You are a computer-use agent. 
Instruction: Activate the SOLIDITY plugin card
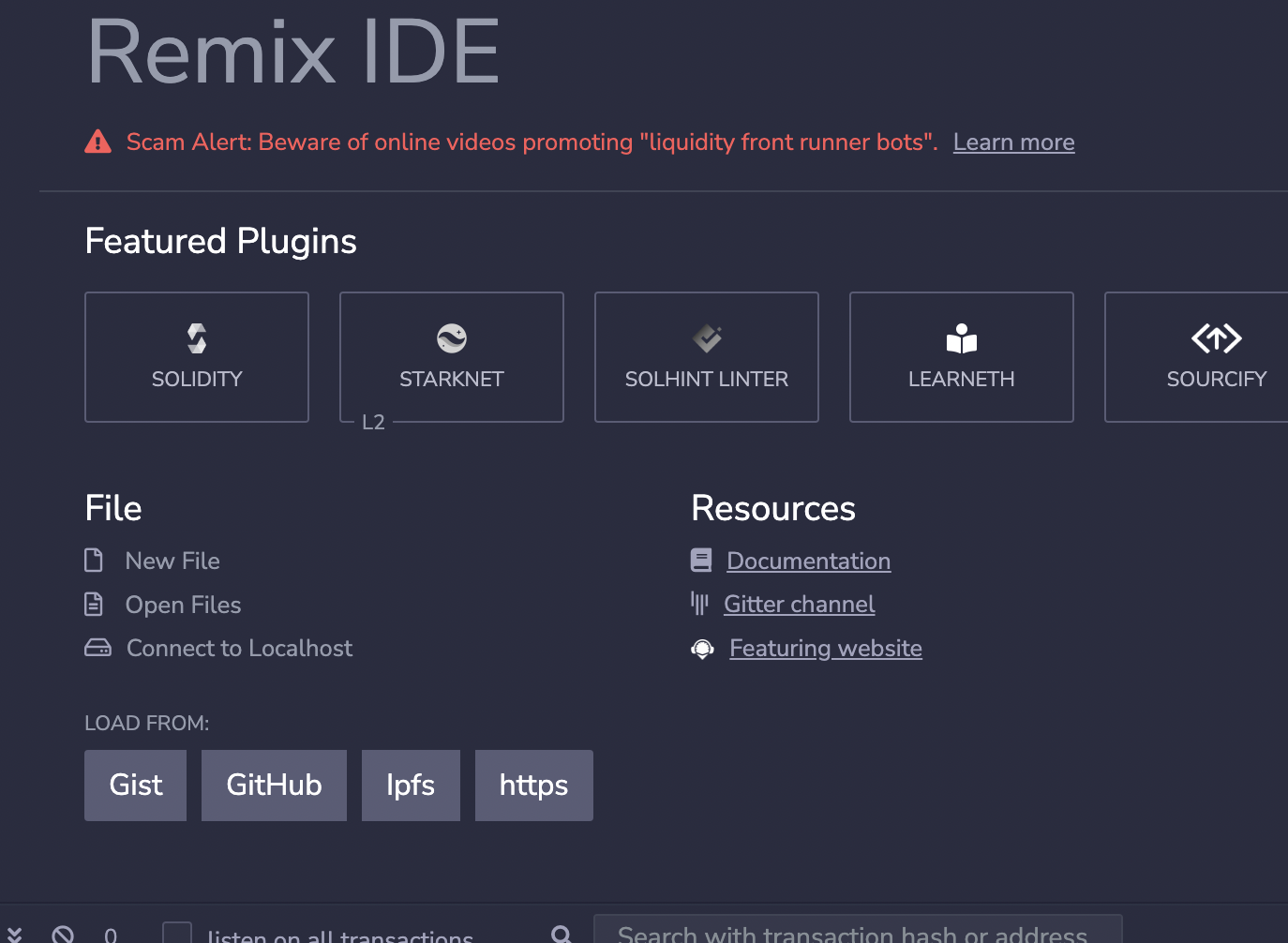(x=197, y=357)
